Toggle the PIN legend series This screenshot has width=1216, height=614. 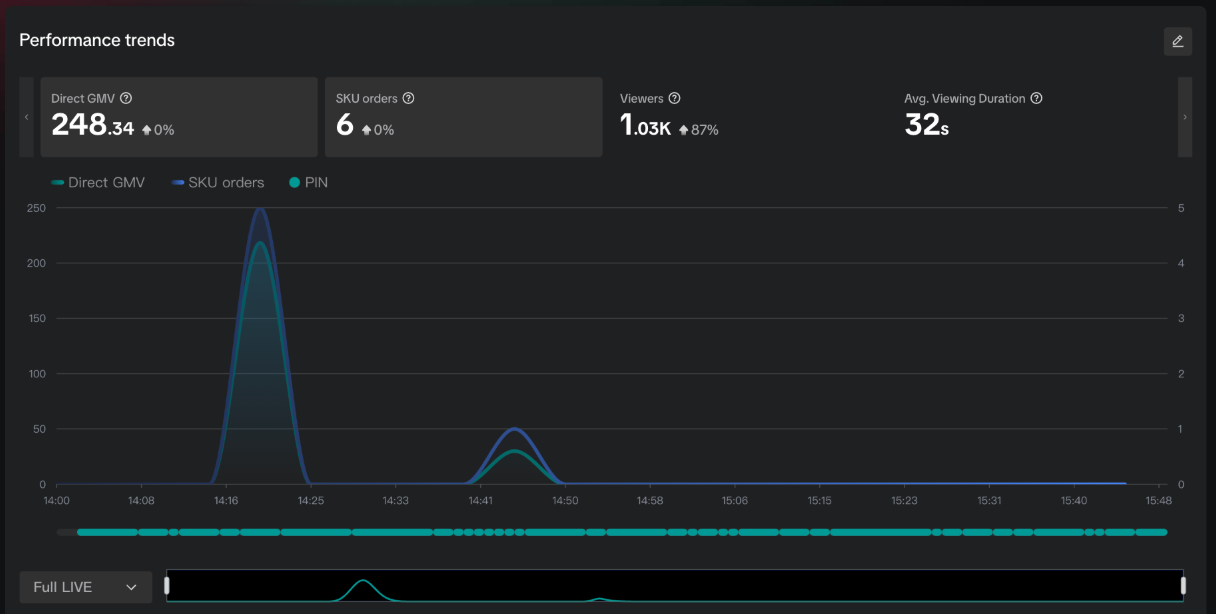[308, 183]
